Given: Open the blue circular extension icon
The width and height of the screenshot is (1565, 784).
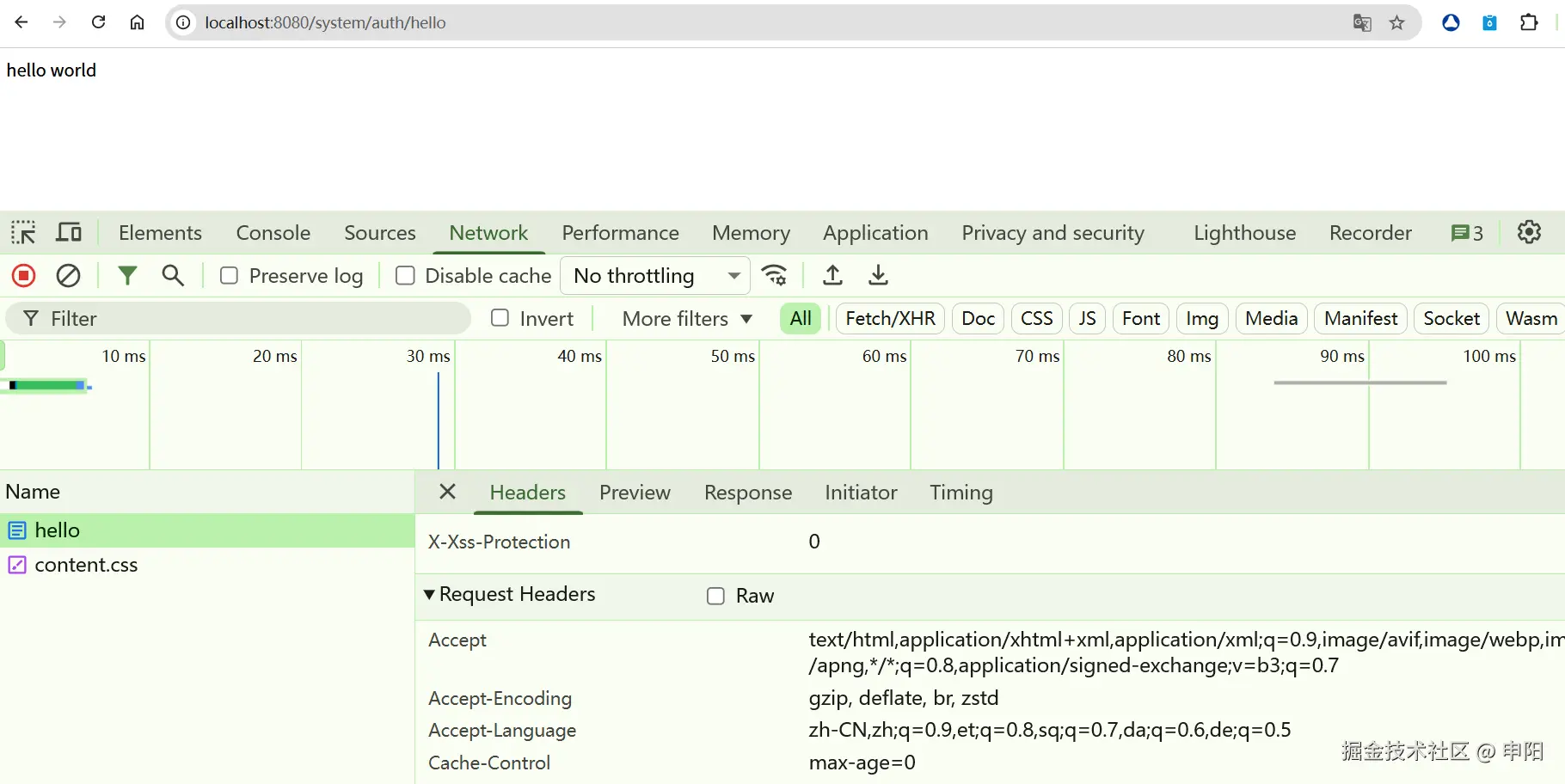Looking at the screenshot, I should [1451, 22].
